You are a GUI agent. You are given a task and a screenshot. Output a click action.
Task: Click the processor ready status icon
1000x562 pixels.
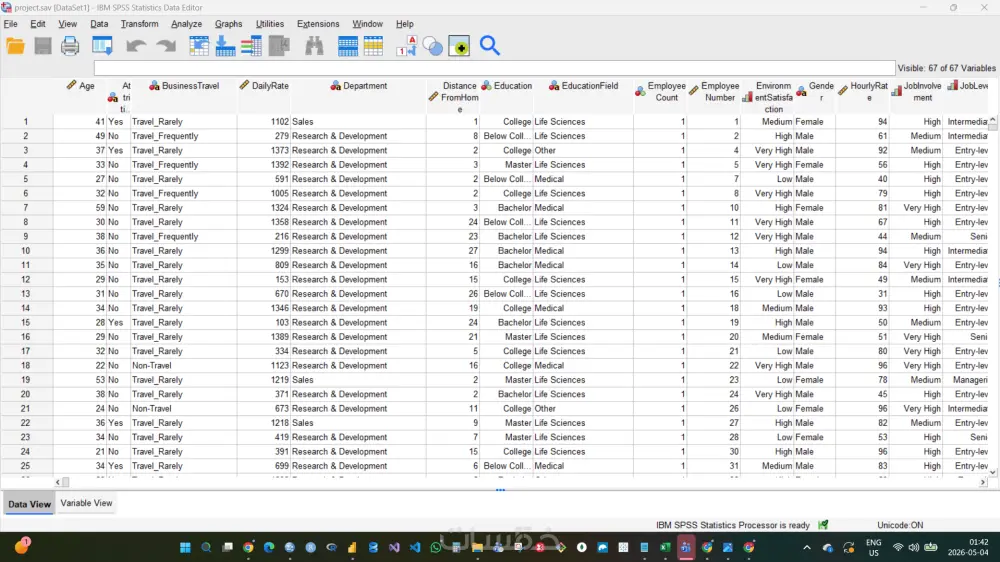pos(823,524)
